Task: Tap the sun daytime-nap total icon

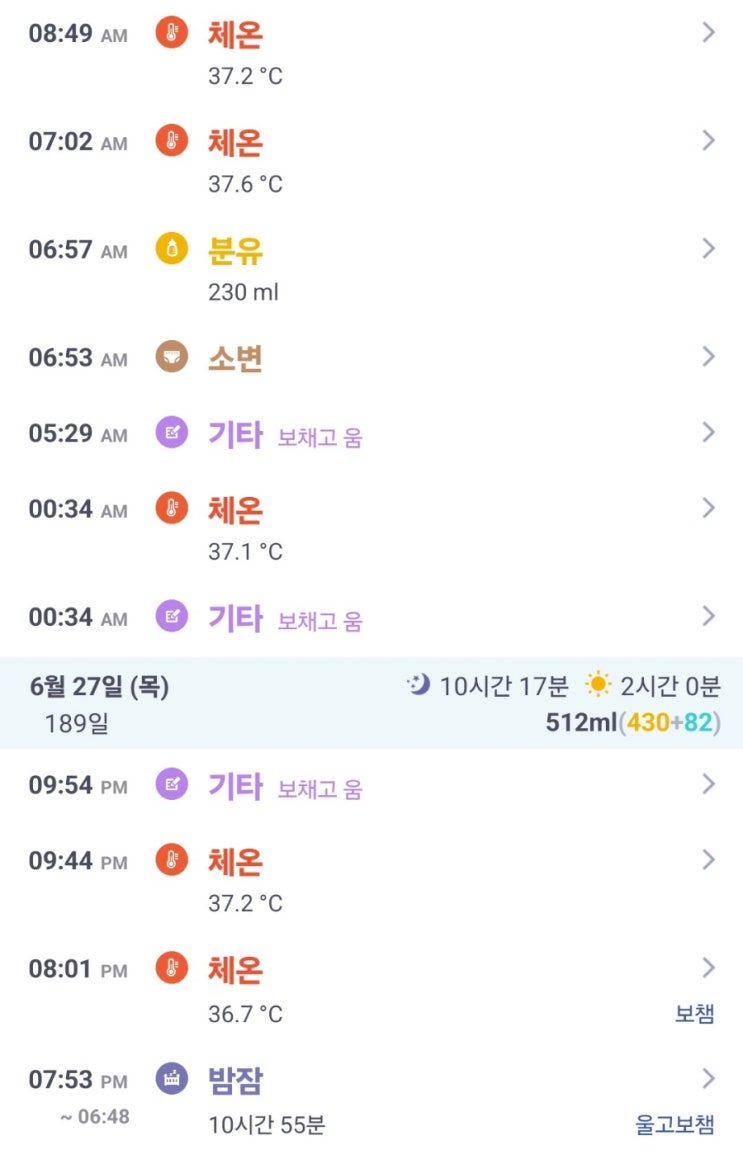Action: 598,685
